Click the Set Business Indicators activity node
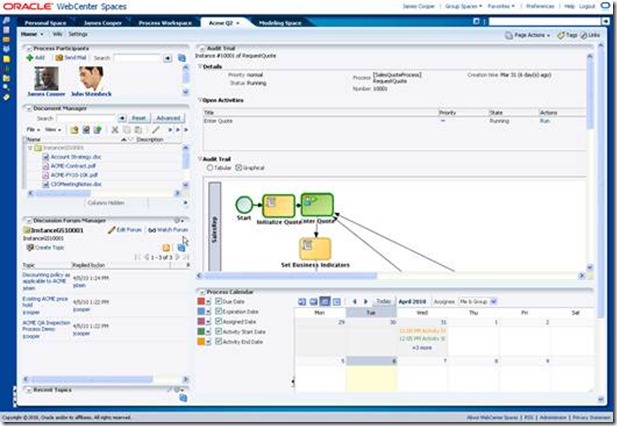The image size is (617, 426). 315,249
